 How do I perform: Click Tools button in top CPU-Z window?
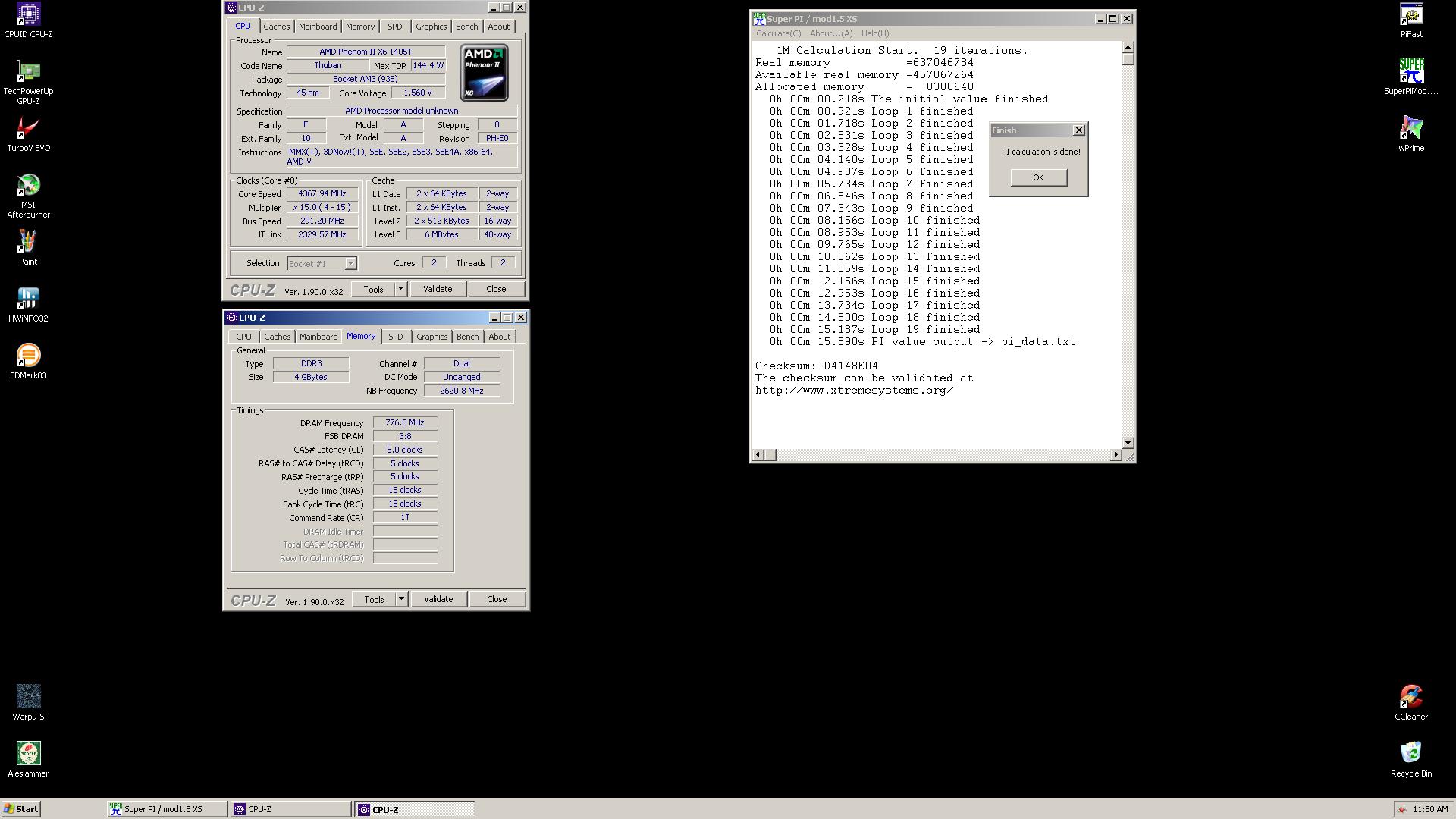373,289
